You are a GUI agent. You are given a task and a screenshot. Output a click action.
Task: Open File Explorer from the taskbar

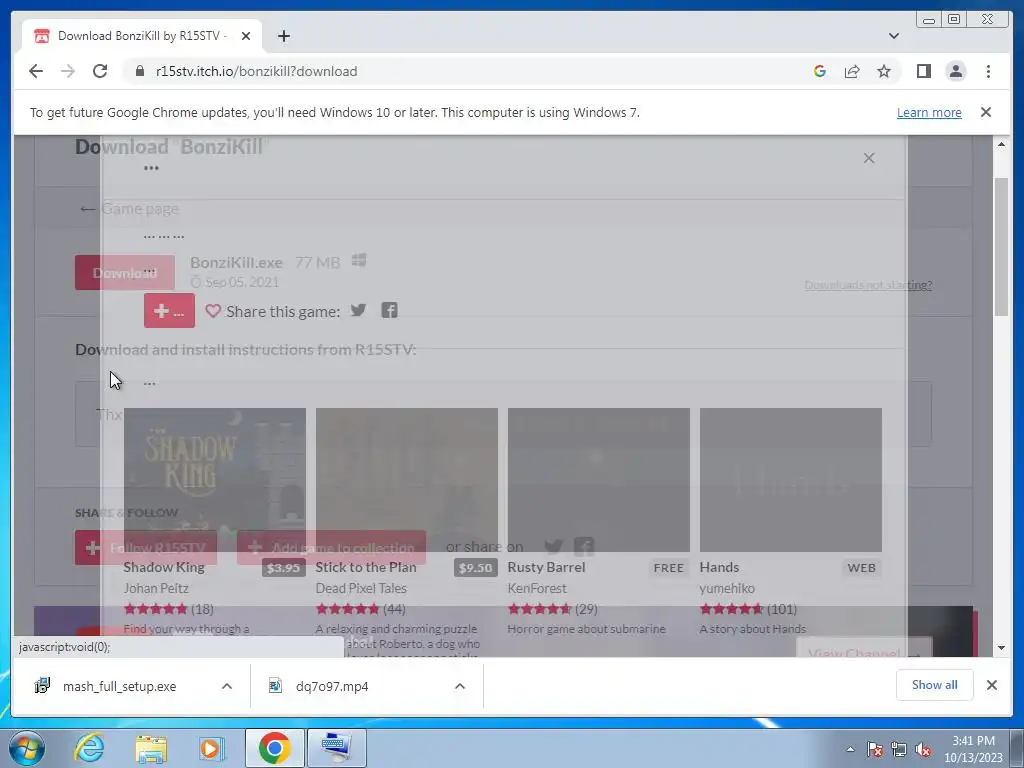[151, 748]
